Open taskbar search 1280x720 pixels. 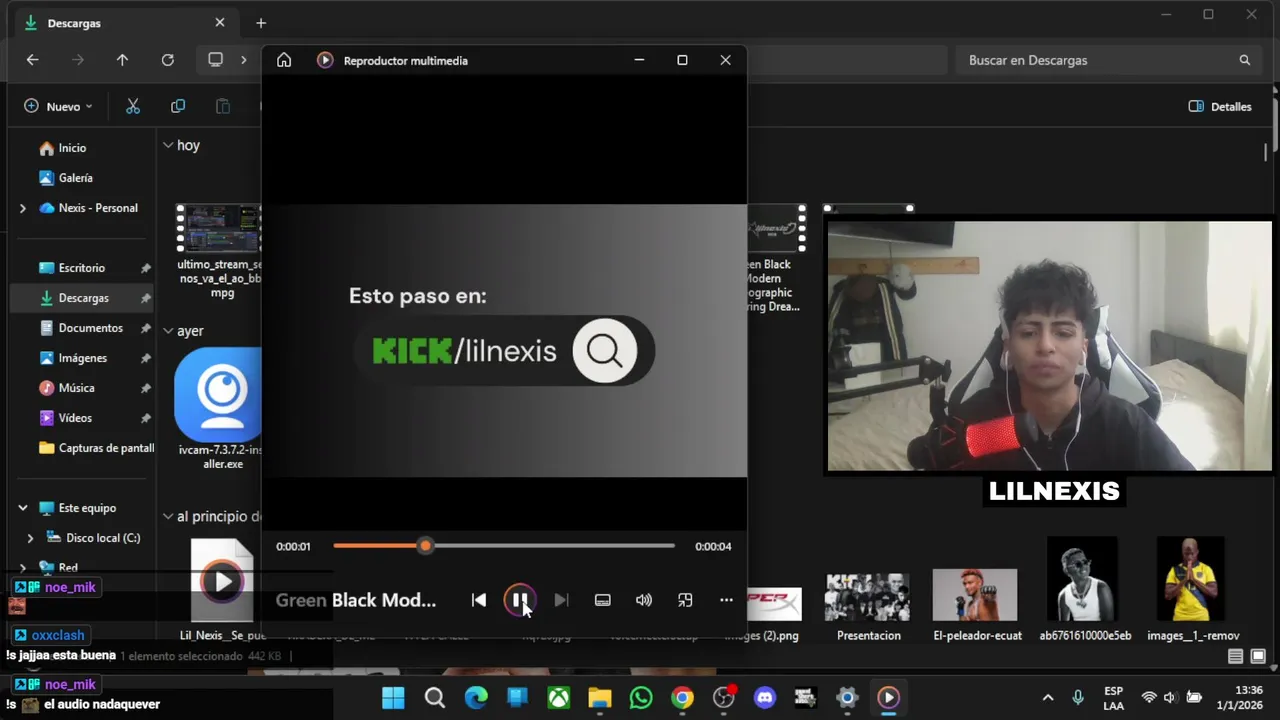(x=435, y=698)
